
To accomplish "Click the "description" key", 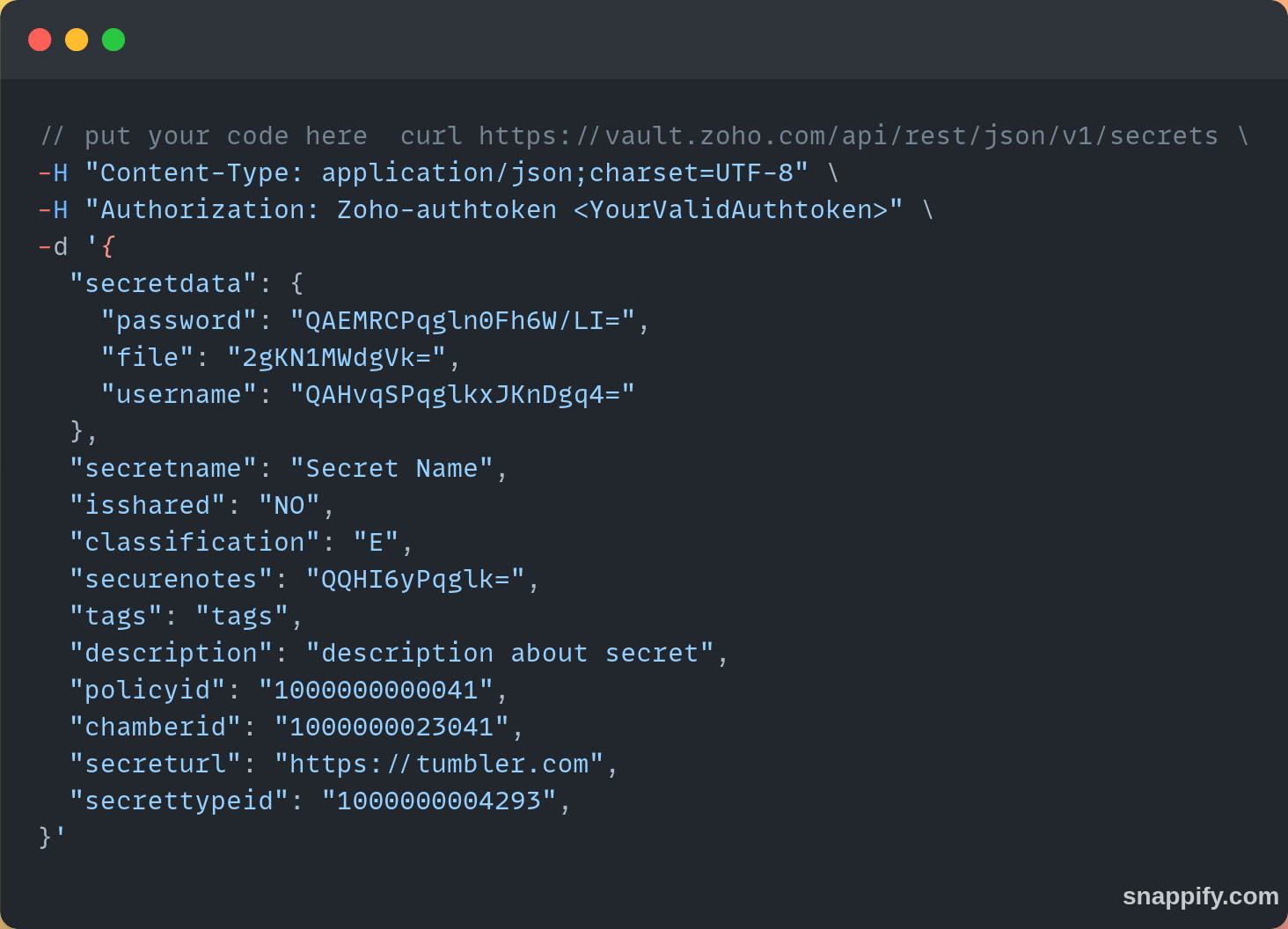I will [171, 653].
